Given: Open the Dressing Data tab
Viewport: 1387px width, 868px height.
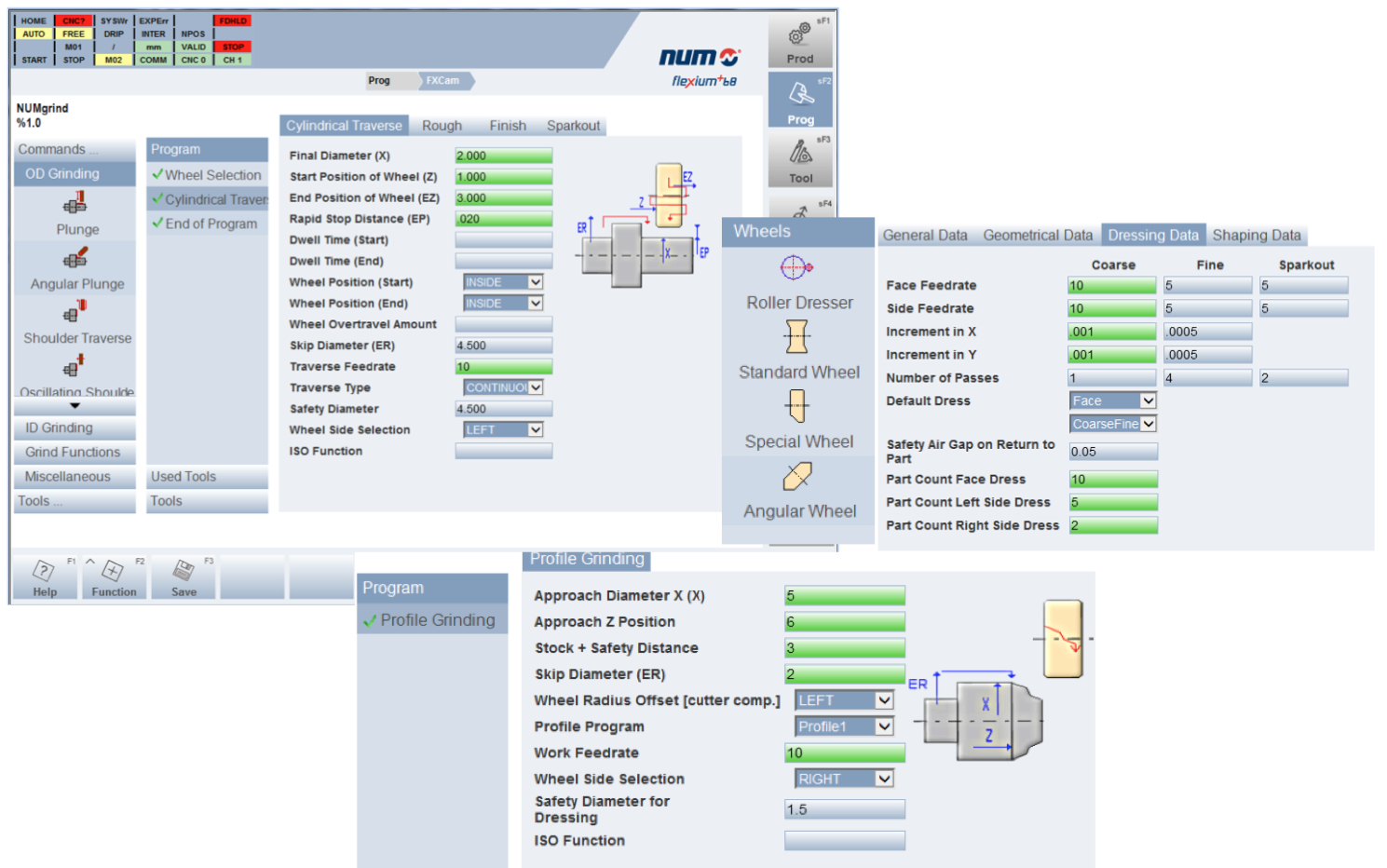Looking at the screenshot, I should pyautogui.click(x=1153, y=236).
